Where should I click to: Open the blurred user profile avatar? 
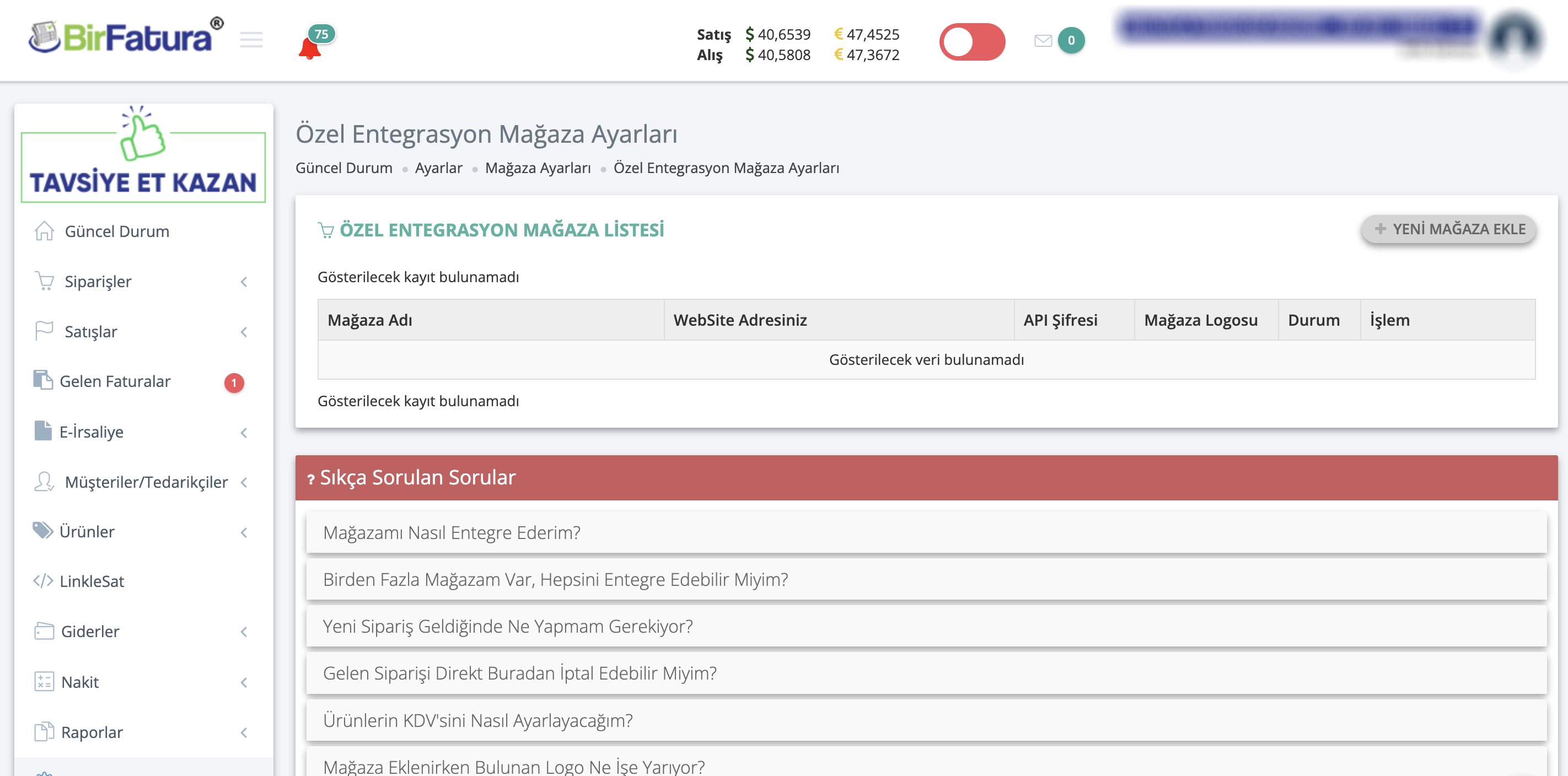(1514, 39)
